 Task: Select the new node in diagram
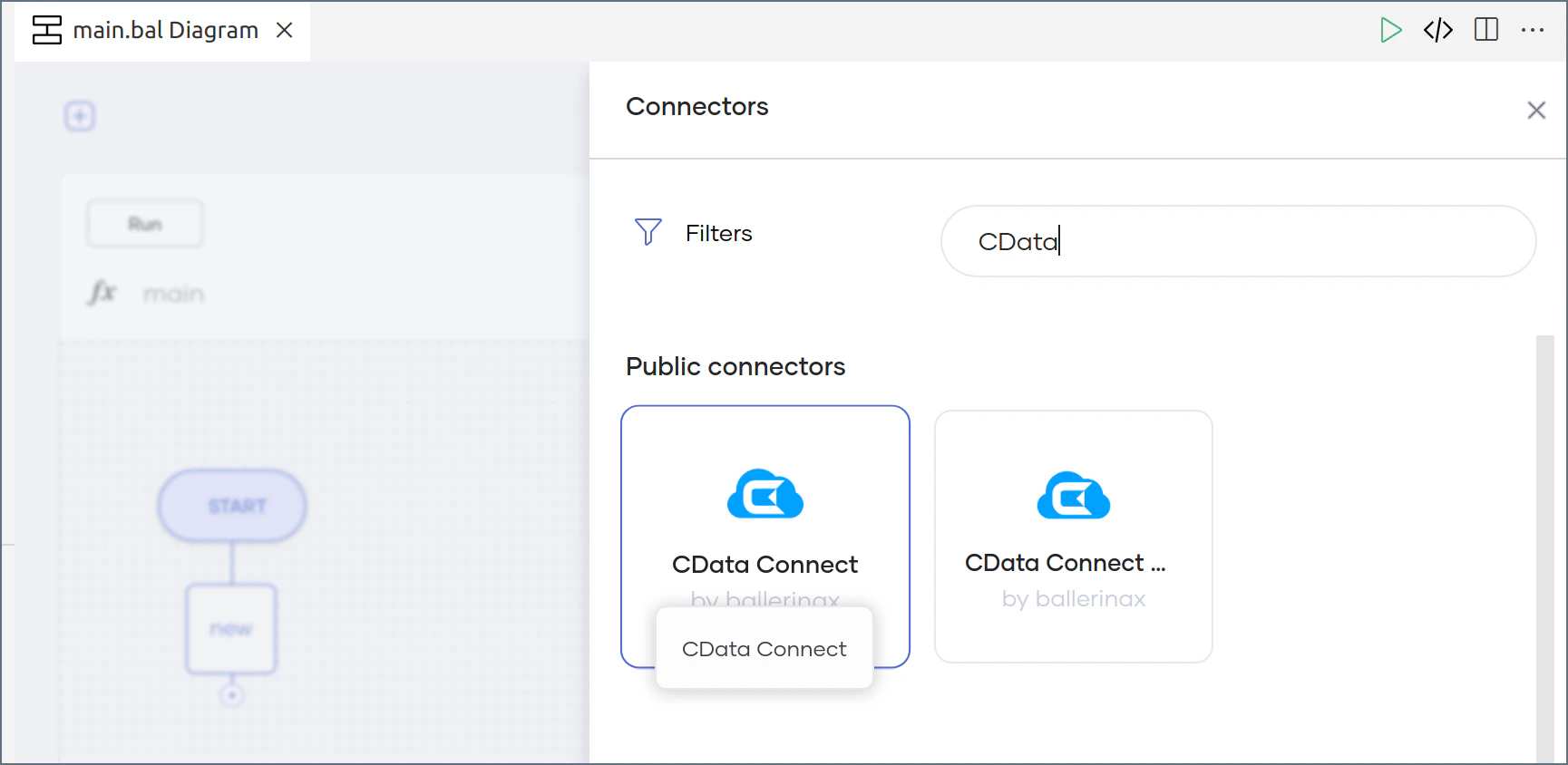pyautogui.click(x=231, y=628)
